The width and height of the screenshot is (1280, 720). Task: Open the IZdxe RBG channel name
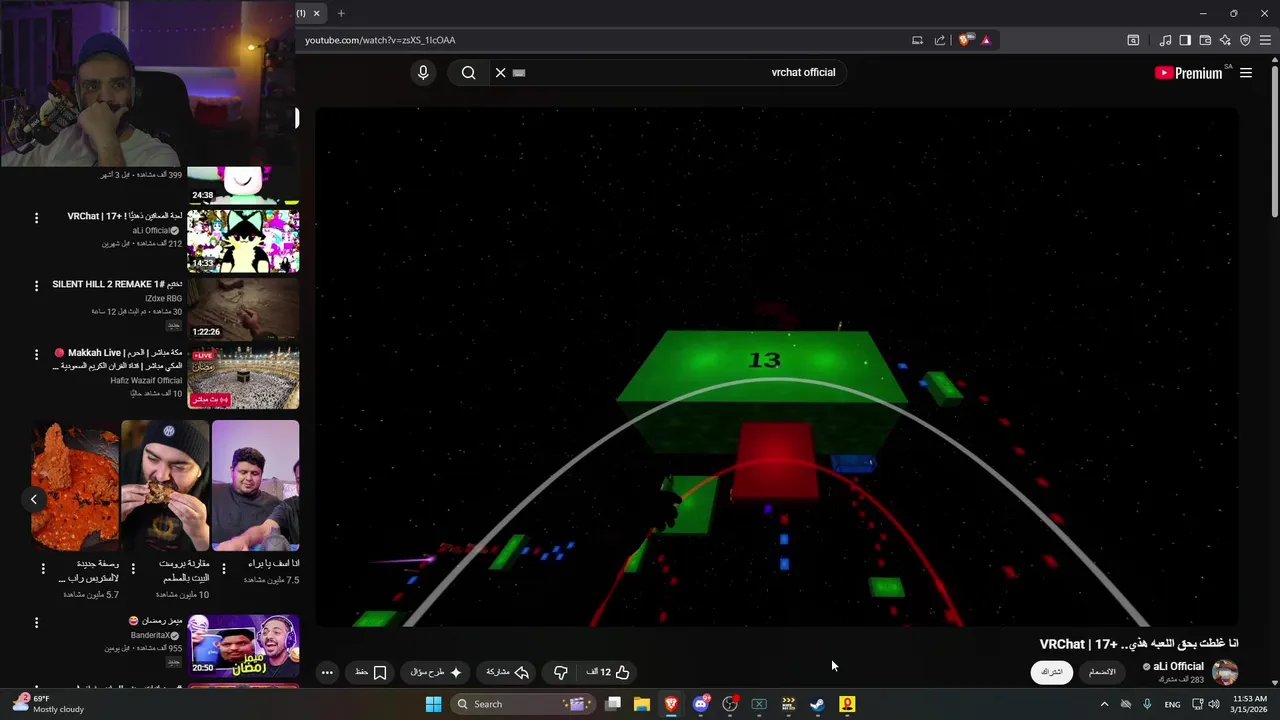tap(163, 299)
